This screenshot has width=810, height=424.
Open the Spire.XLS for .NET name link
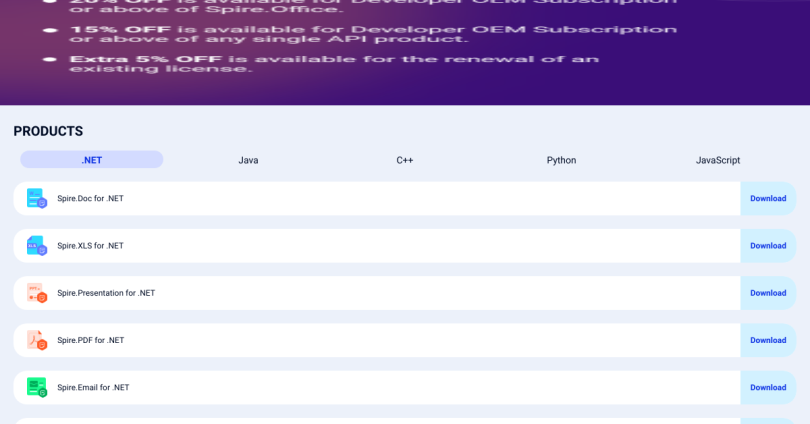[x=90, y=246]
